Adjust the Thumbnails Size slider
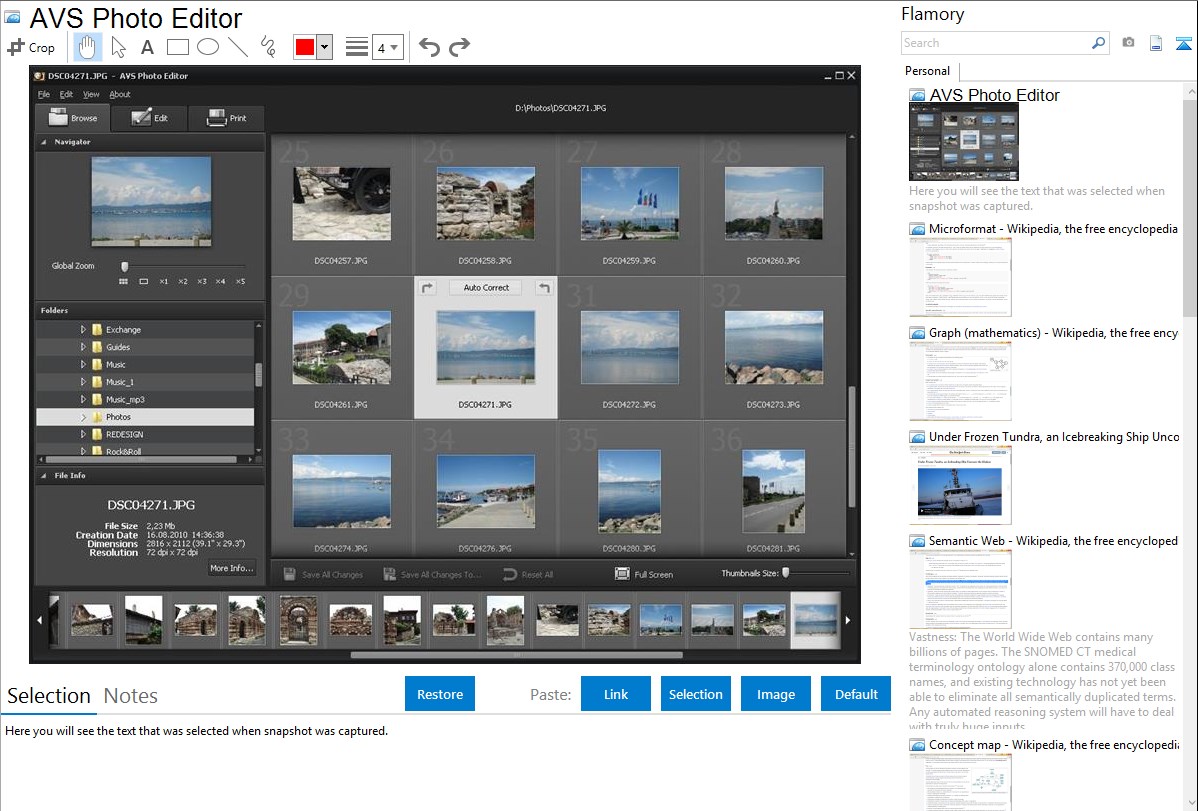Screen dimensions: 1198x811 (785, 573)
